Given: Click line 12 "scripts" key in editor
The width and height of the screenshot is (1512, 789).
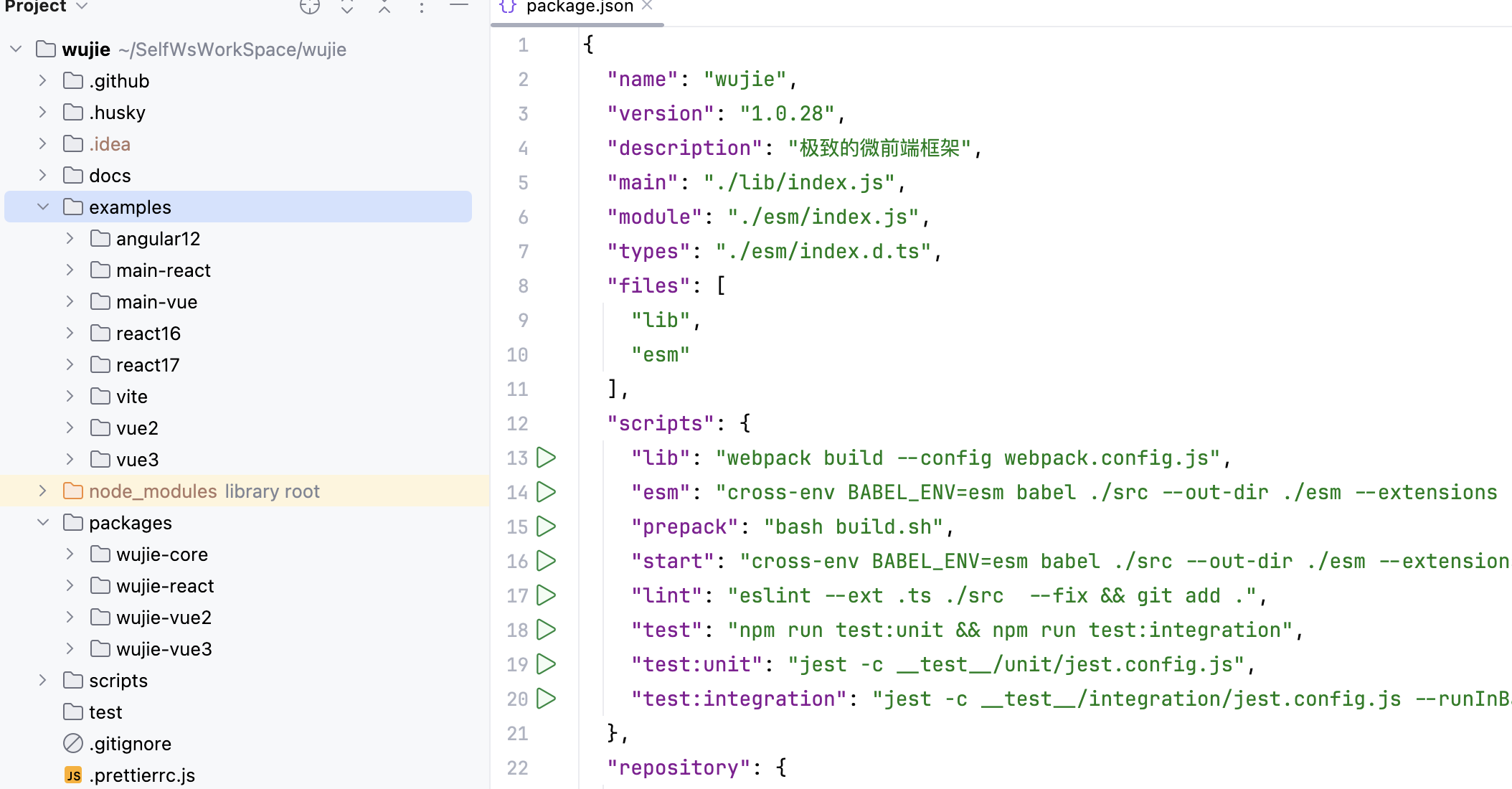Looking at the screenshot, I should 660,424.
